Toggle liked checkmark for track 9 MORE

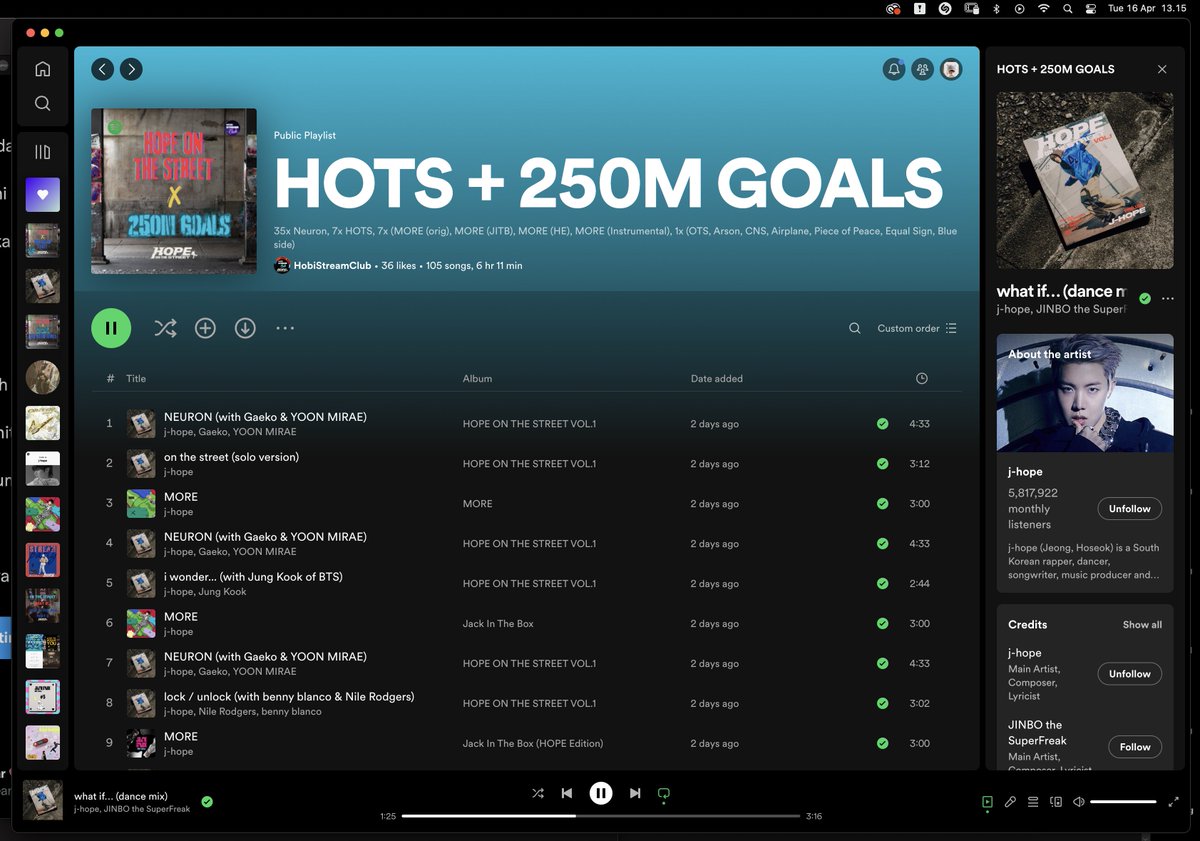click(882, 744)
